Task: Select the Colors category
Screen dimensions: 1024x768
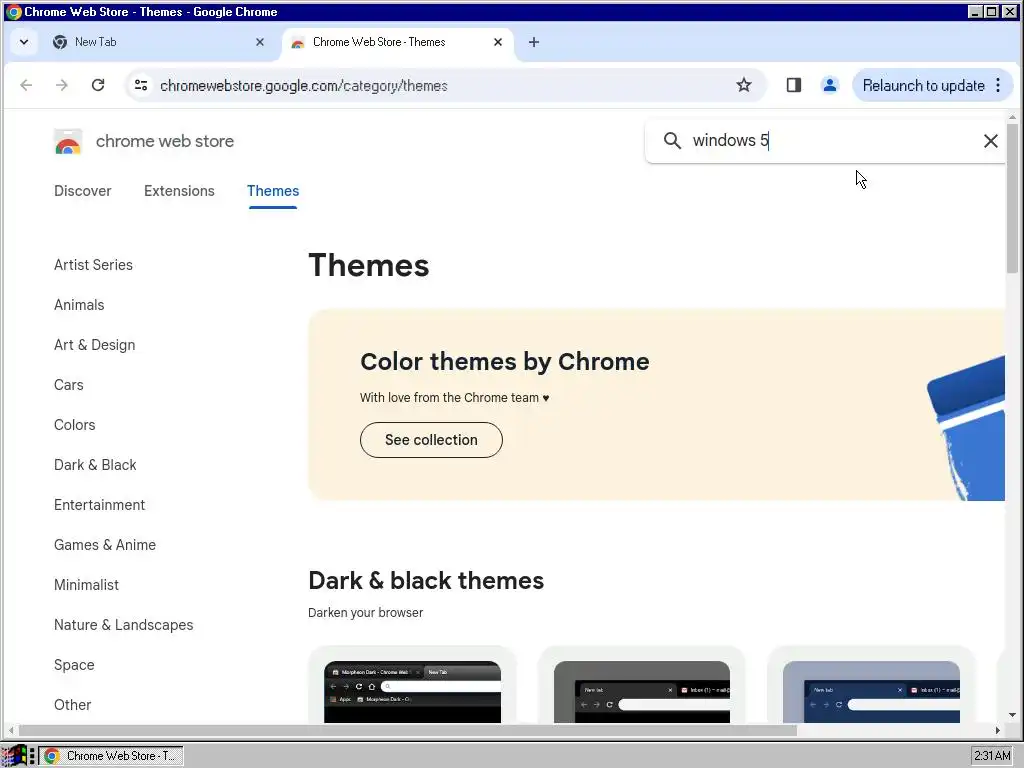Action: coord(74,424)
